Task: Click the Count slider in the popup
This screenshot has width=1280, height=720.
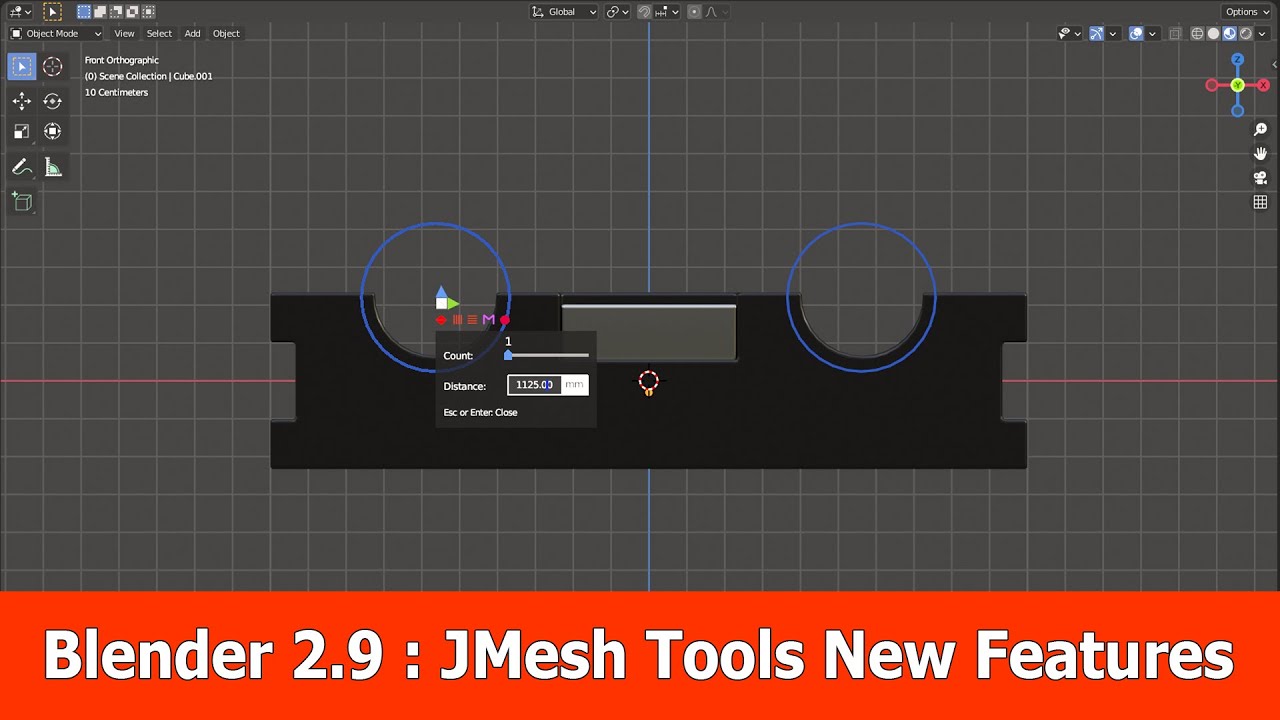Action: click(545, 355)
